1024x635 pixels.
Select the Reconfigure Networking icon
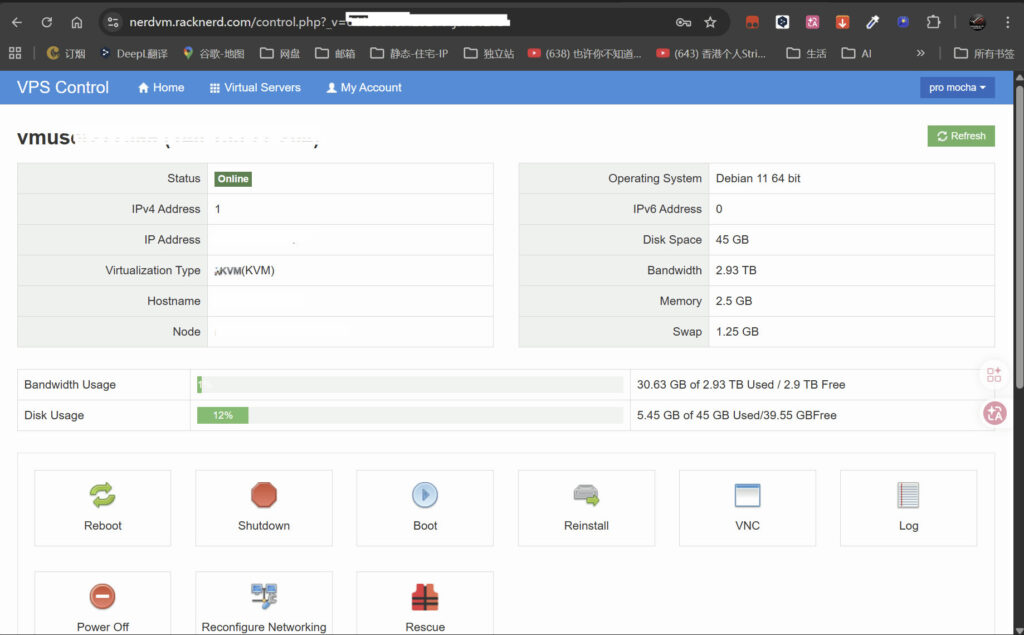pyautogui.click(x=264, y=597)
